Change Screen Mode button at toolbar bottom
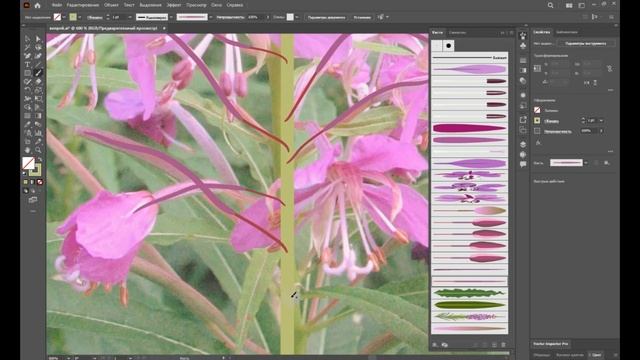Viewport: 640px width, 360px height. click(x=33, y=200)
